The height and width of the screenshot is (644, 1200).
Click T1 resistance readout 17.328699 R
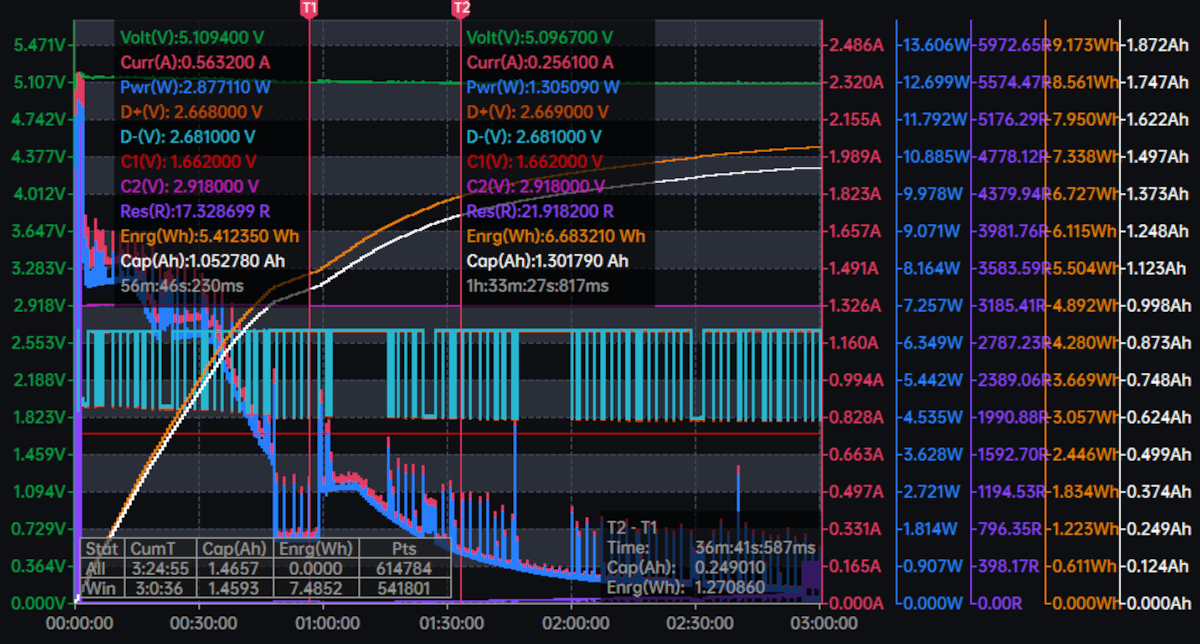194,211
